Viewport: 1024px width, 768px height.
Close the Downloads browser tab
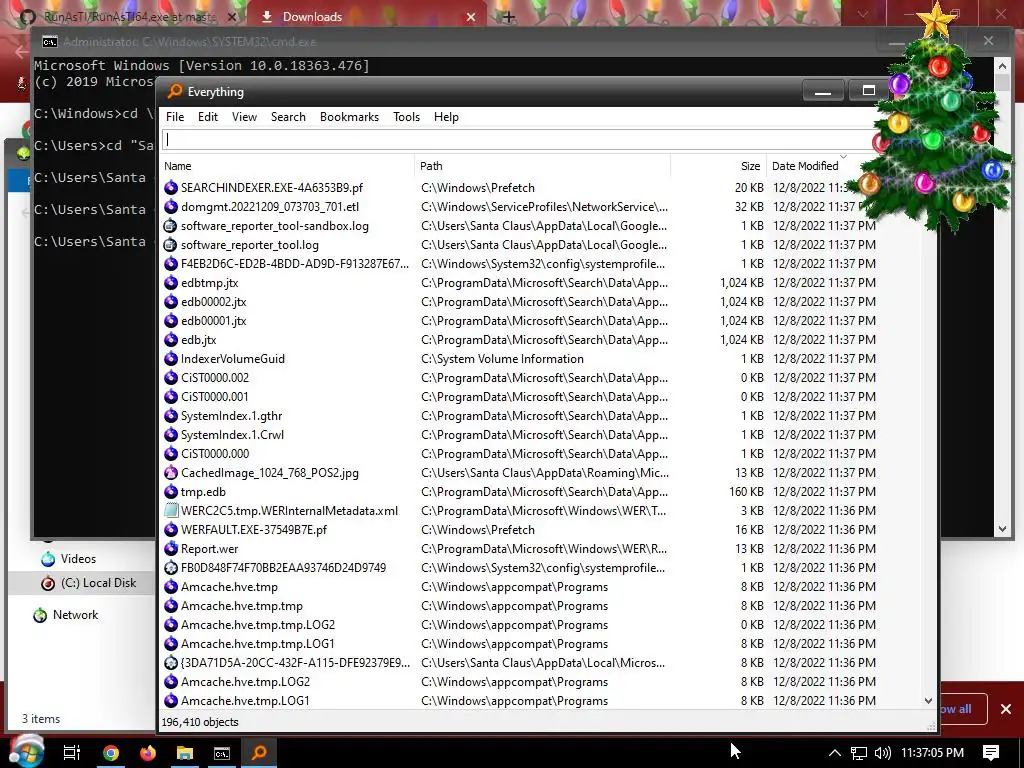471,18
